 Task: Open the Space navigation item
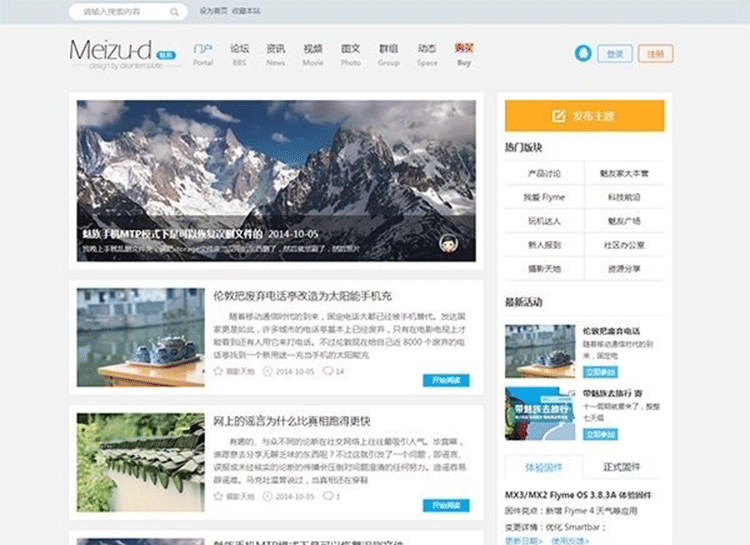(427, 55)
